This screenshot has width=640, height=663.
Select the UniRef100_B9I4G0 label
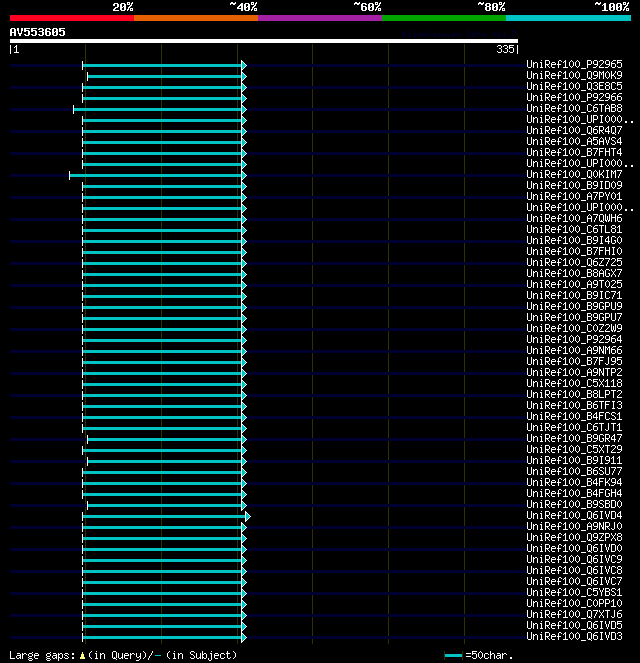click(x=574, y=240)
